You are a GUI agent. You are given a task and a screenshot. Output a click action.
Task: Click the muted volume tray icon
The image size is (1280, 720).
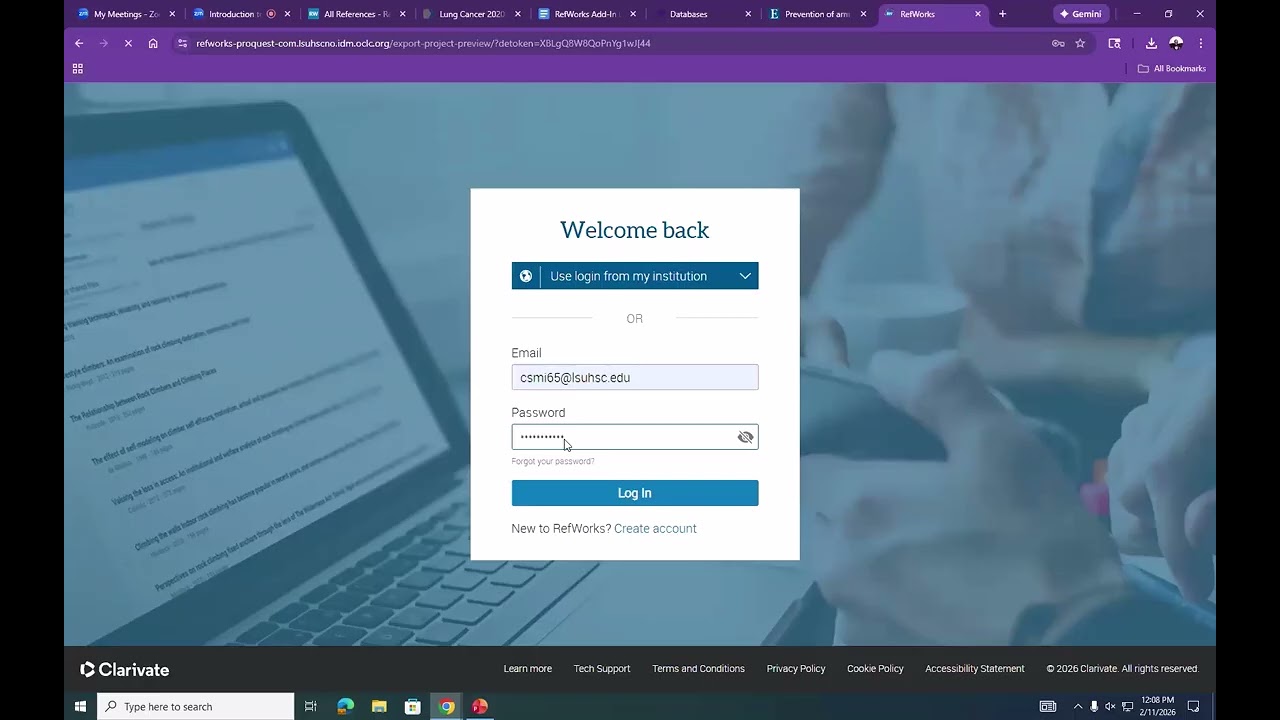[x=1110, y=706]
